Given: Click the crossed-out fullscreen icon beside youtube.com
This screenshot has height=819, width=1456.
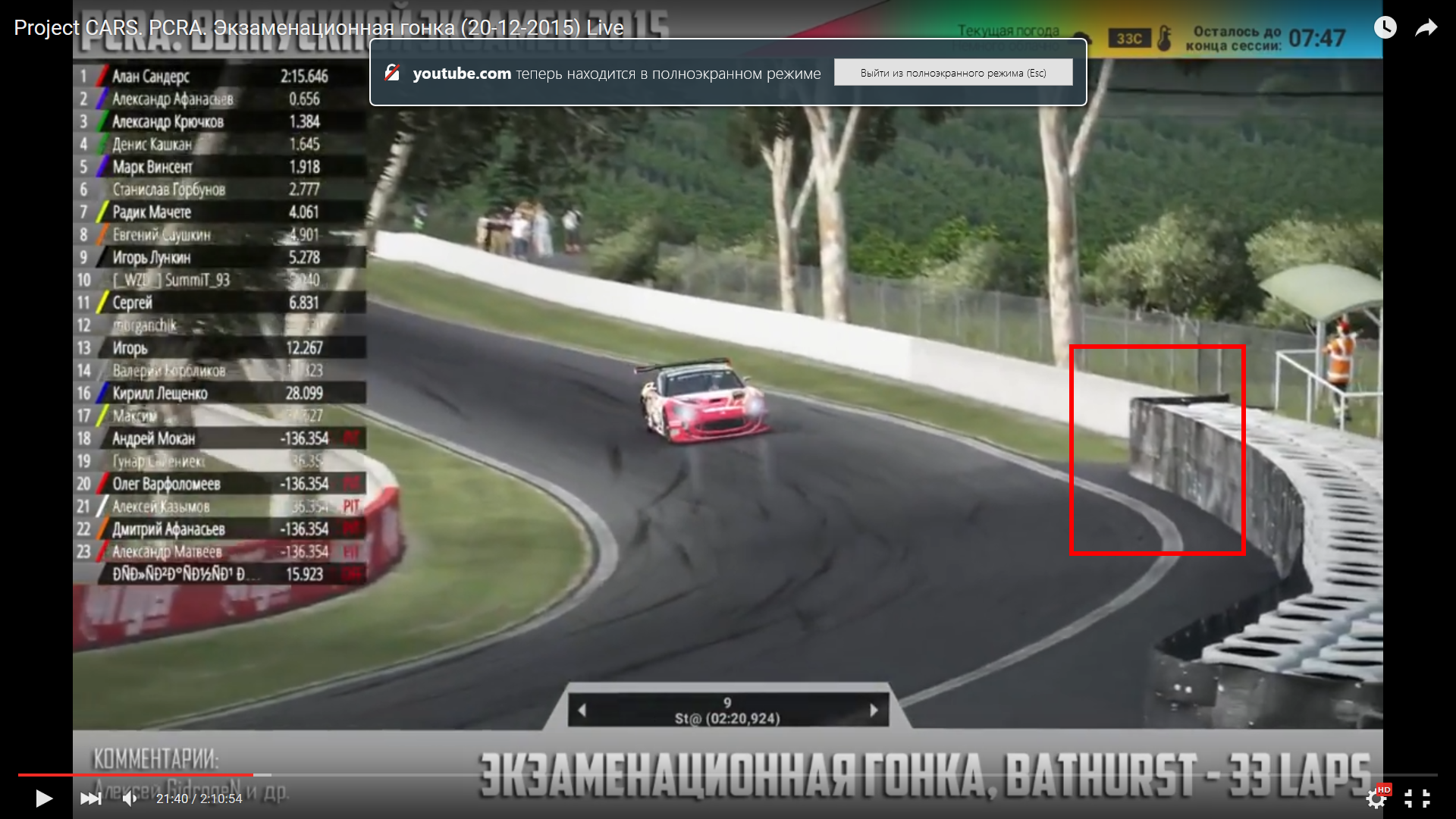Looking at the screenshot, I should pyautogui.click(x=392, y=73).
